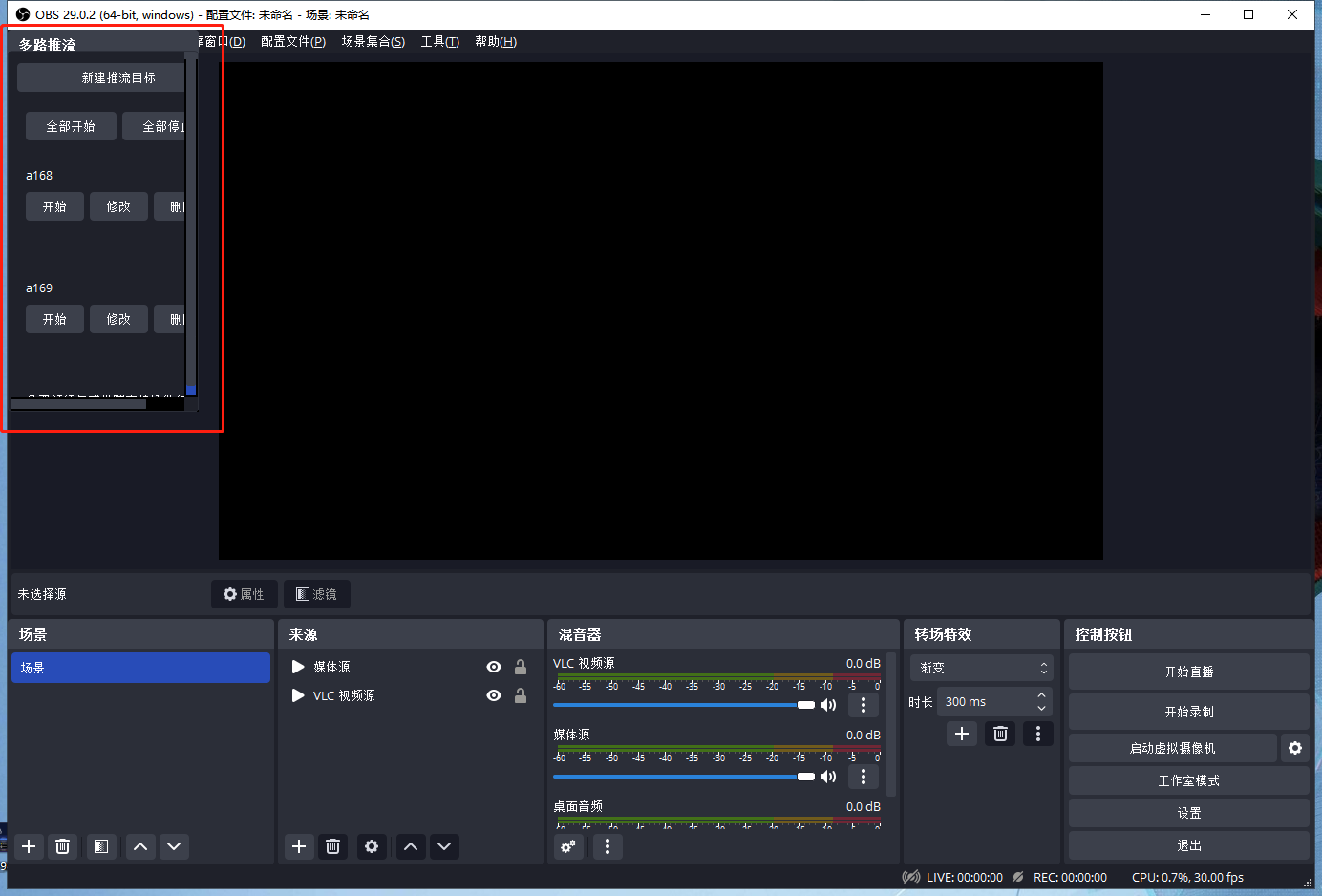Click the mixer panel vertical scrollbar
The width and height of the screenshot is (1322, 896).
point(891,725)
